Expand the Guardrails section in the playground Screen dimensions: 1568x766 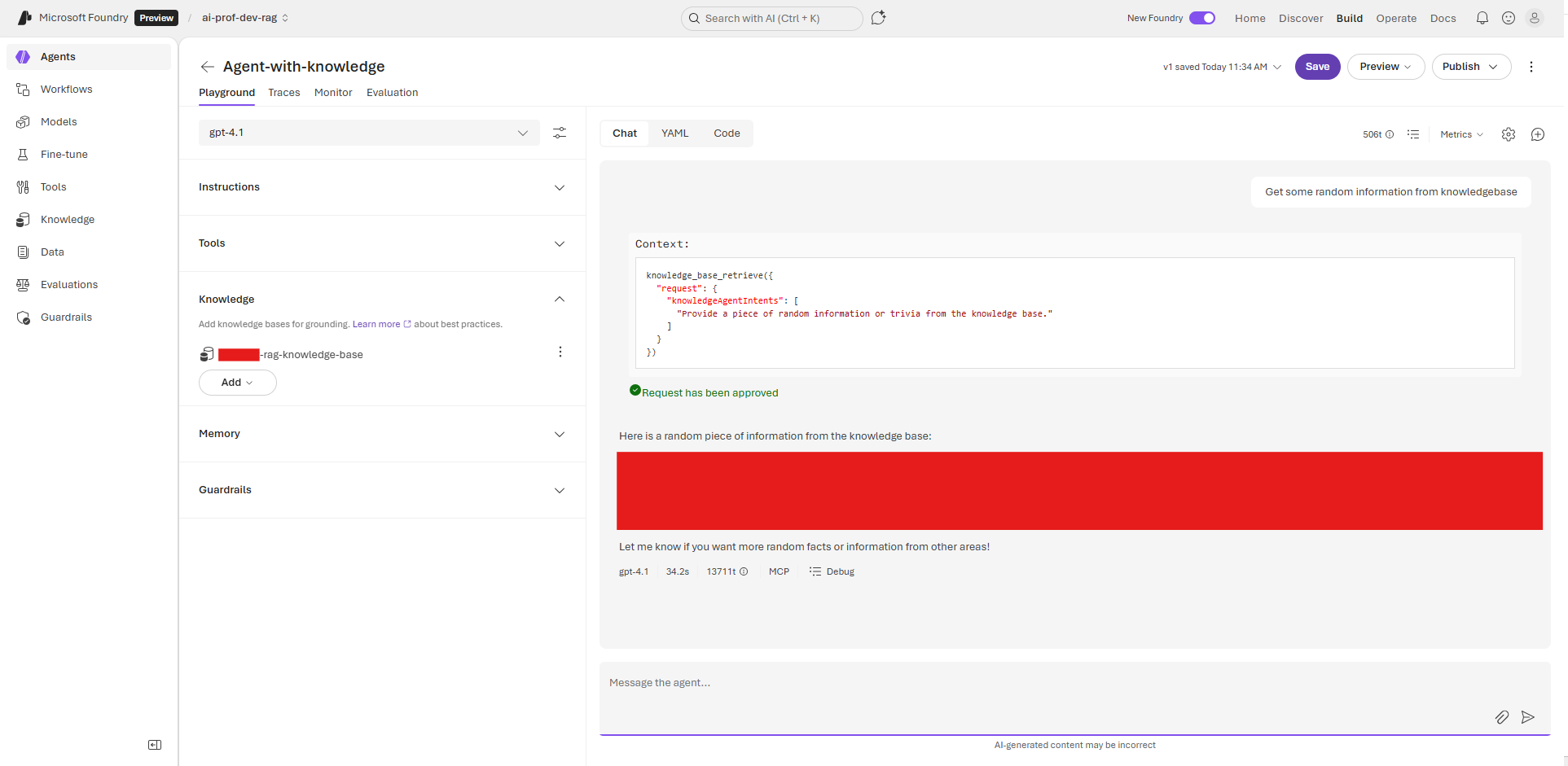(382, 490)
